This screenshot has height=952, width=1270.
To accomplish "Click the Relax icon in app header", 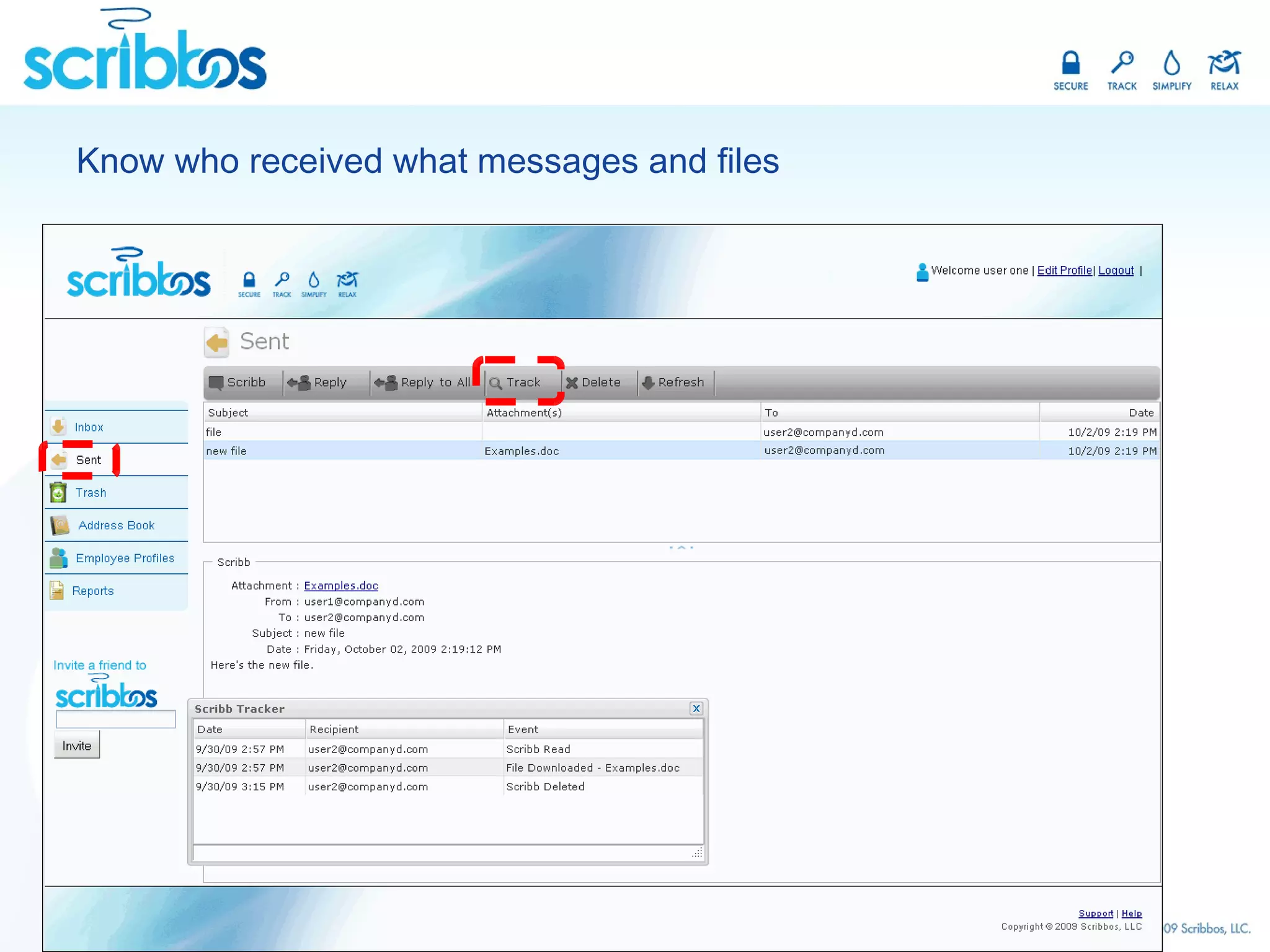I will click(x=347, y=284).
